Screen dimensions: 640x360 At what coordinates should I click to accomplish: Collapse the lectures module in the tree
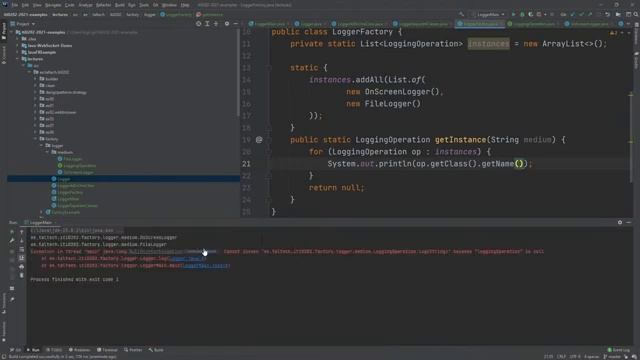[17, 59]
